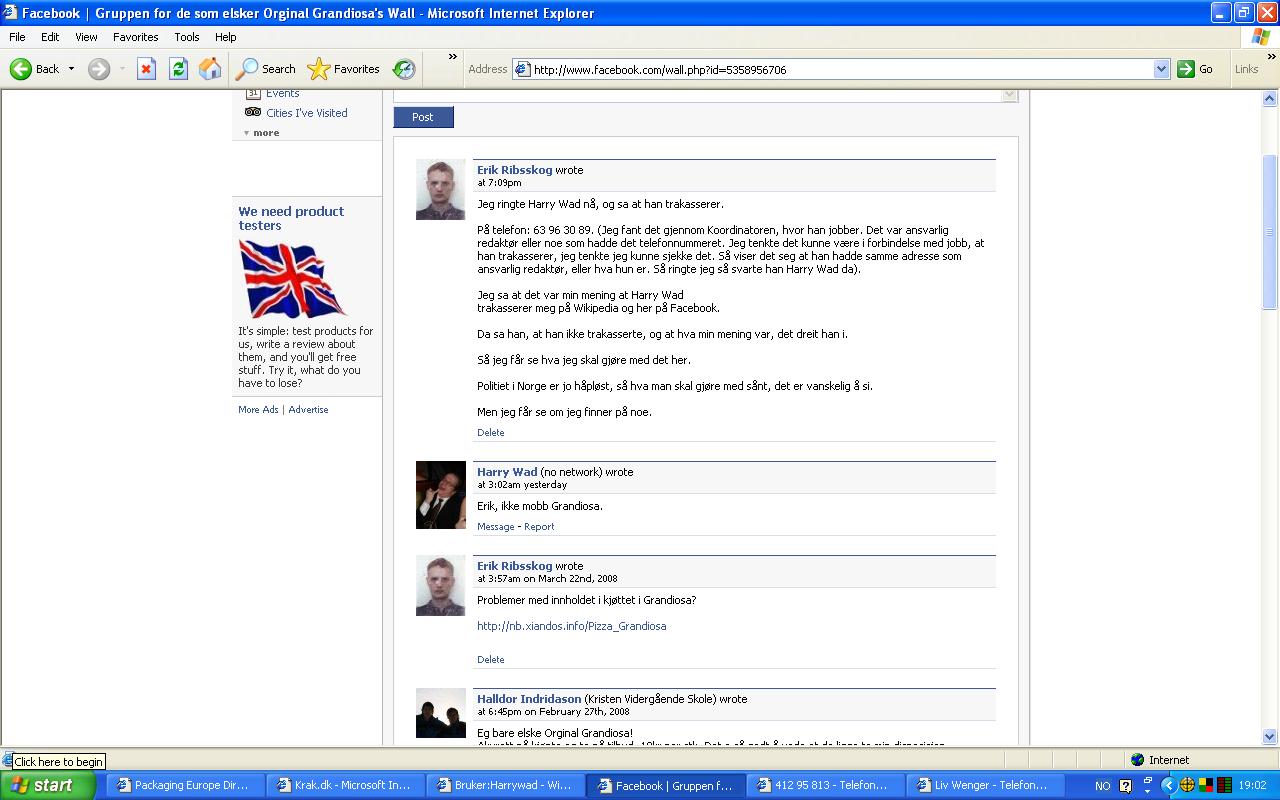
Task: Click the British flag ad image
Action: [292, 279]
